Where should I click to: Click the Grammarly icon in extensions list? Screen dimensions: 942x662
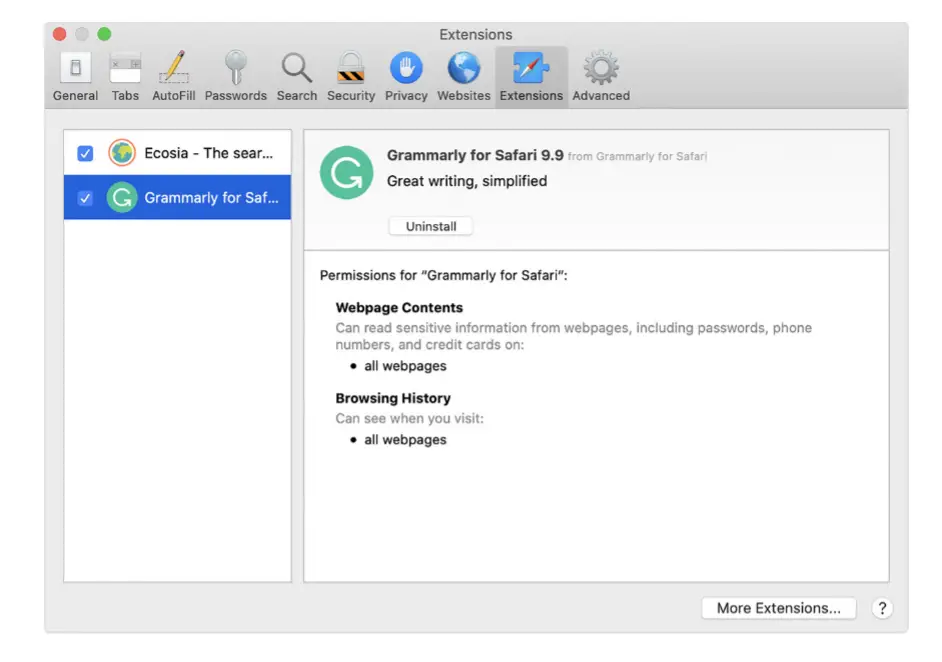coord(122,197)
